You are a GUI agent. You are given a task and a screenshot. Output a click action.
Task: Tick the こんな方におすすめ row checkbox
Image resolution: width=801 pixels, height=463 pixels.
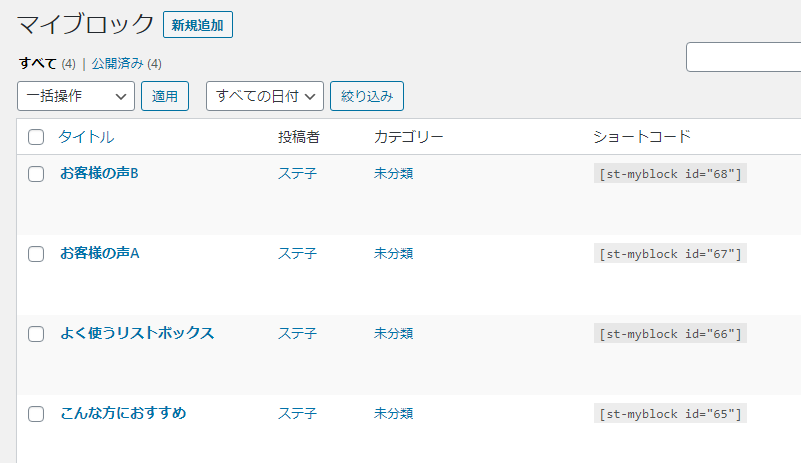[36, 414]
